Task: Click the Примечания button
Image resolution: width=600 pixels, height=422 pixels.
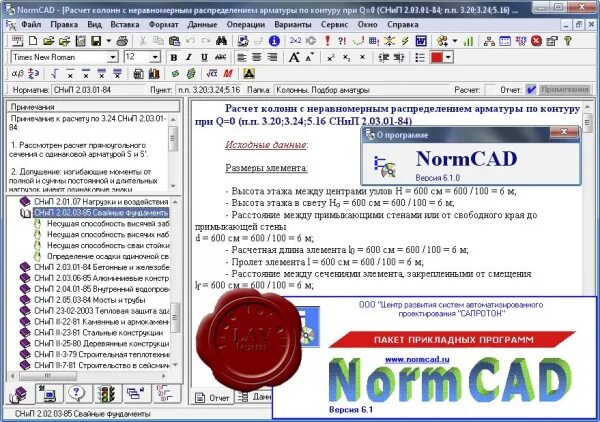Action: [565, 90]
